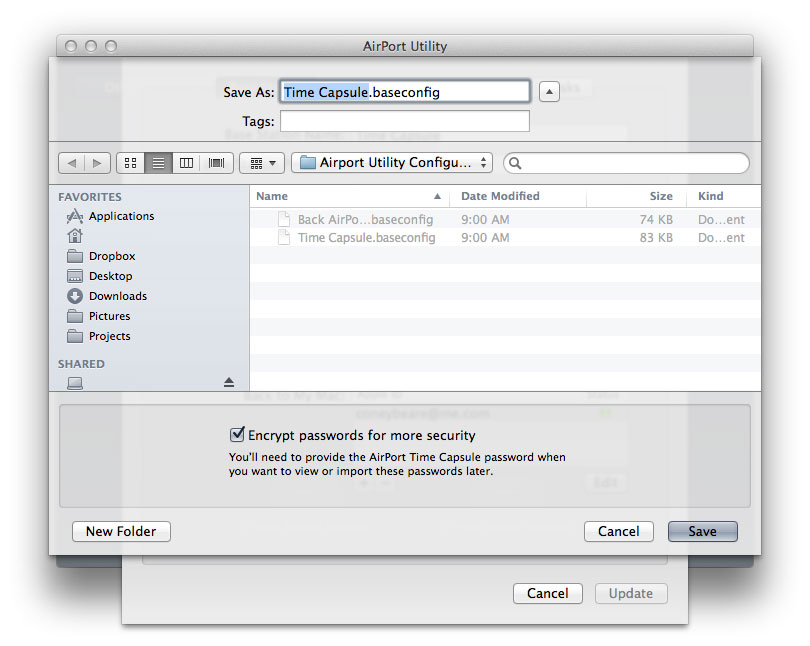Focus the search field

626,163
